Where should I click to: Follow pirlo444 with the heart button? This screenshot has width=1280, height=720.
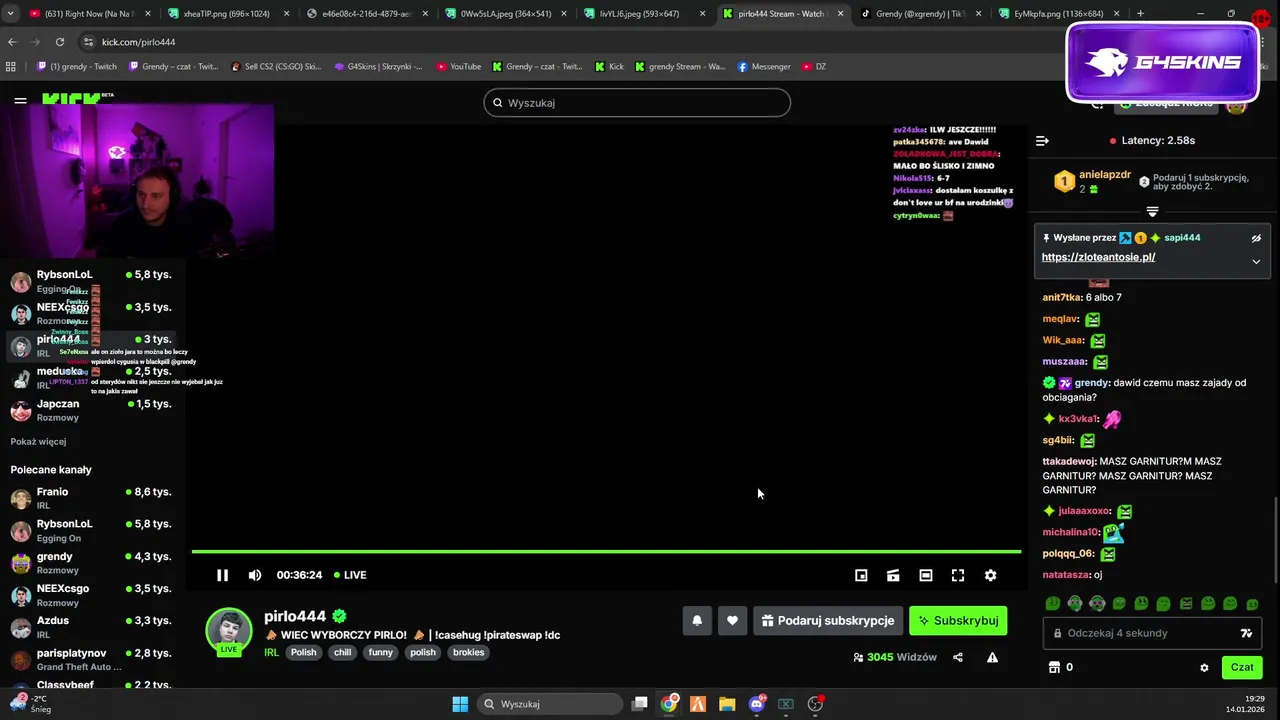click(732, 620)
